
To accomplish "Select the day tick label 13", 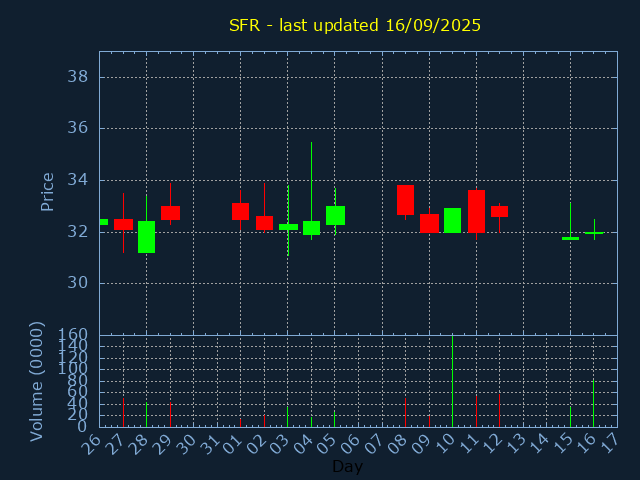I will [516, 444].
